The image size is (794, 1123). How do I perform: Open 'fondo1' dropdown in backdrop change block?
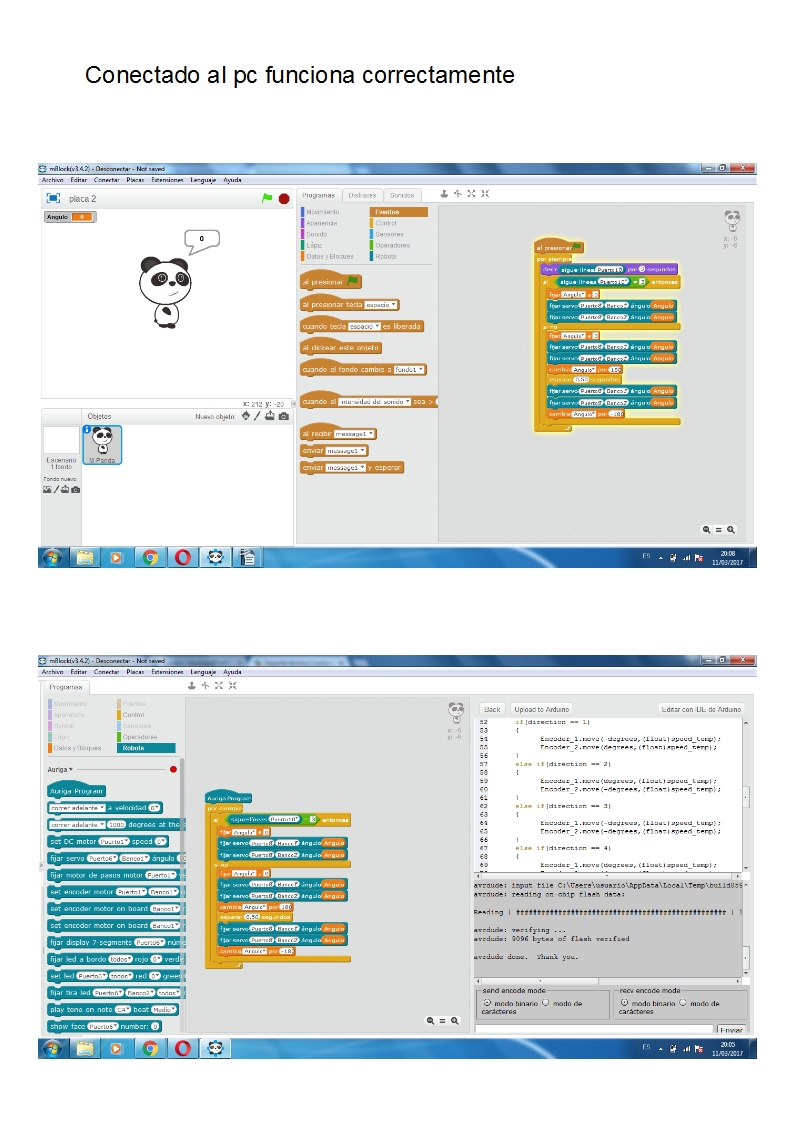coord(409,370)
